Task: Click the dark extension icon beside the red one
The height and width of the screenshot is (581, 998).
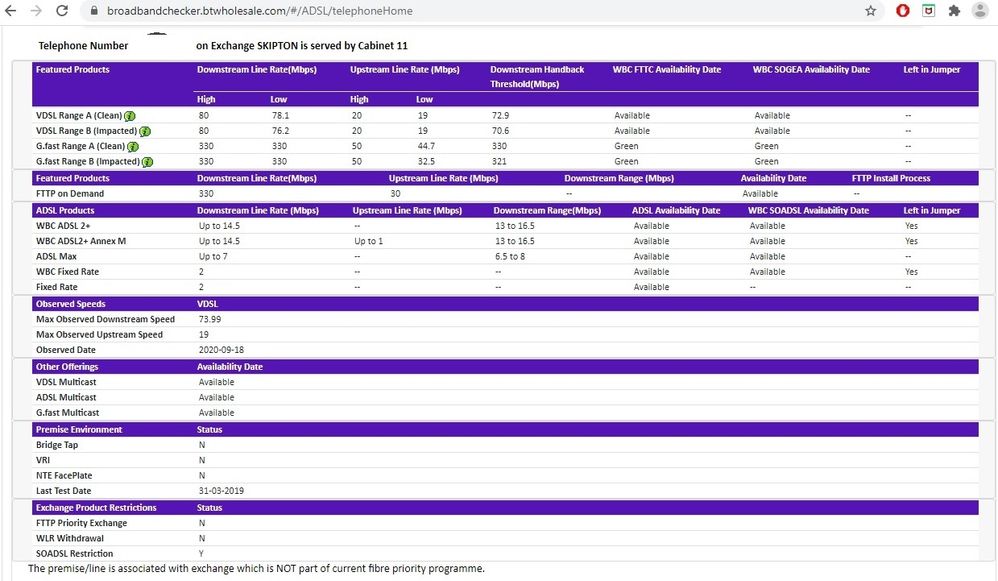Action: [x=929, y=11]
